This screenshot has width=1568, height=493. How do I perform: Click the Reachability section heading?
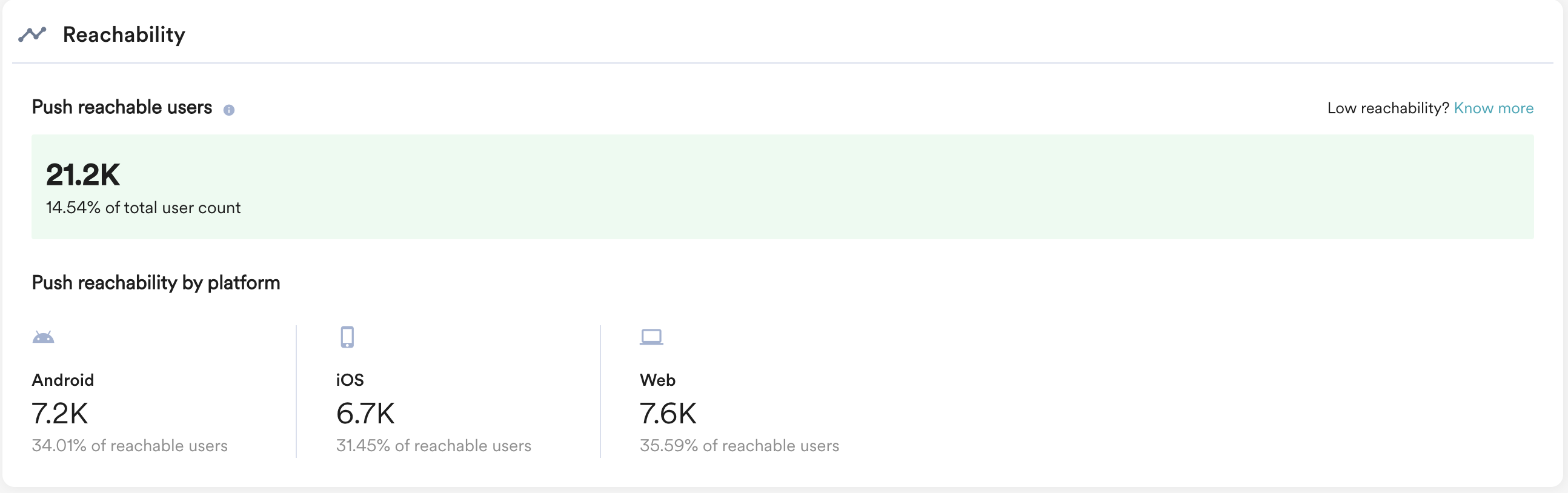[124, 35]
